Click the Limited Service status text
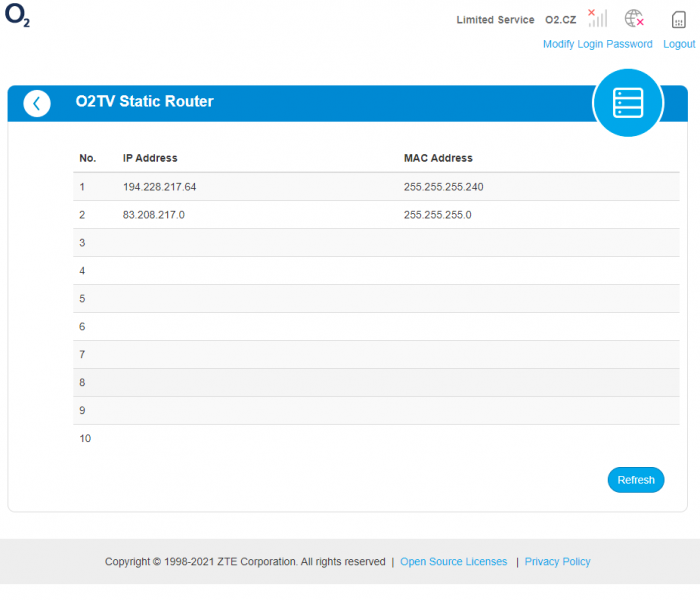The image size is (700, 600). click(x=495, y=20)
